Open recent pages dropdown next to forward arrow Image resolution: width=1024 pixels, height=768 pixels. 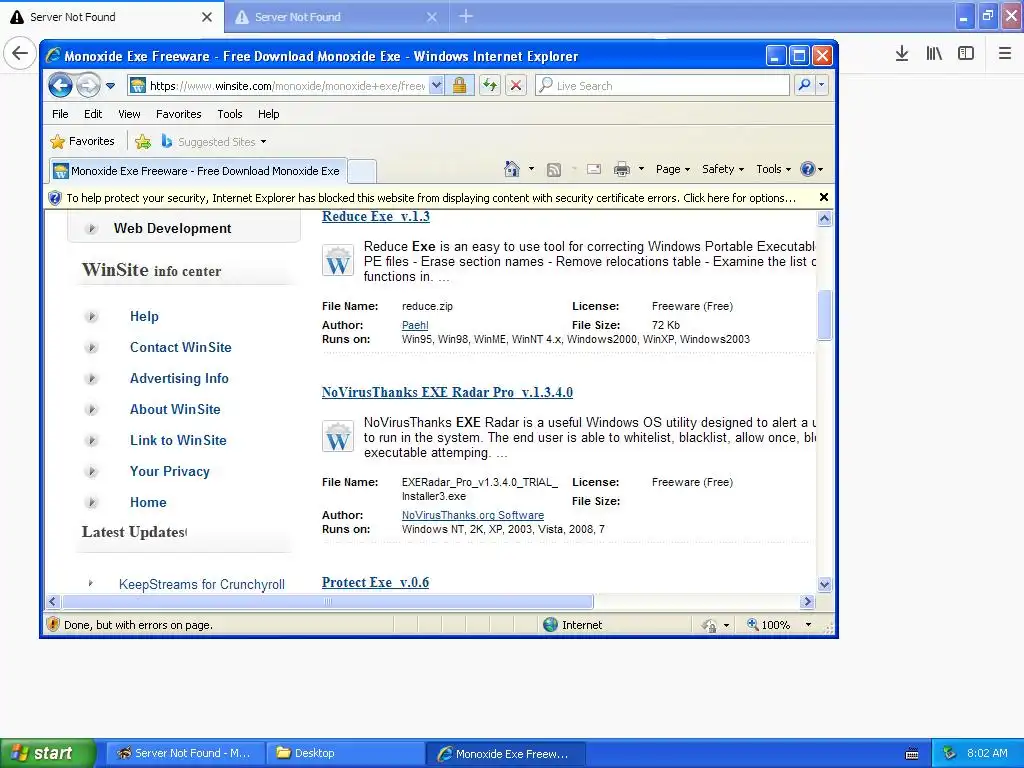pos(110,86)
